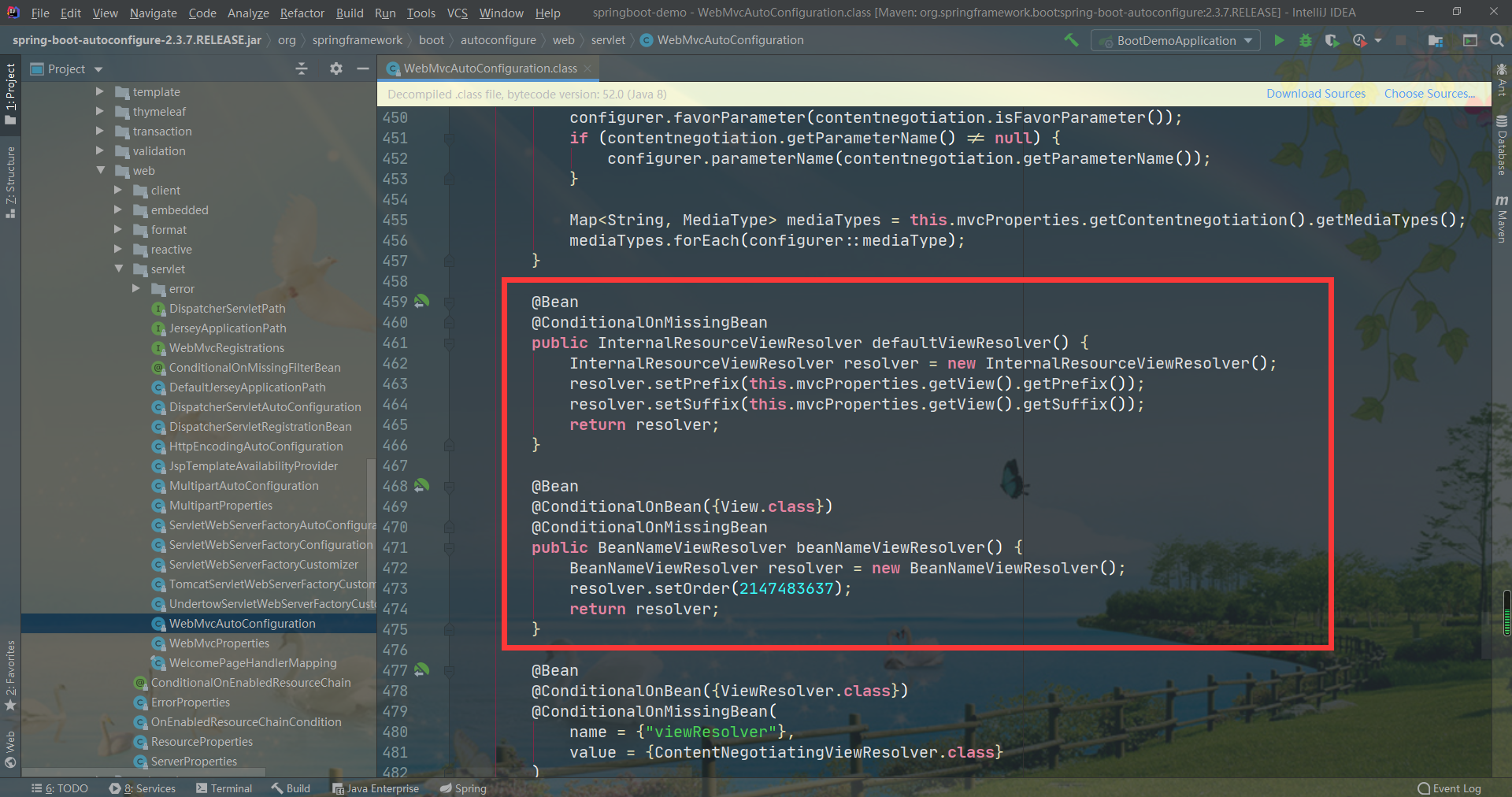Viewport: 1512px width, 797px height.
Task: Click the Spring bean gutter icon on line 477
Action: [x=422, y=669]
